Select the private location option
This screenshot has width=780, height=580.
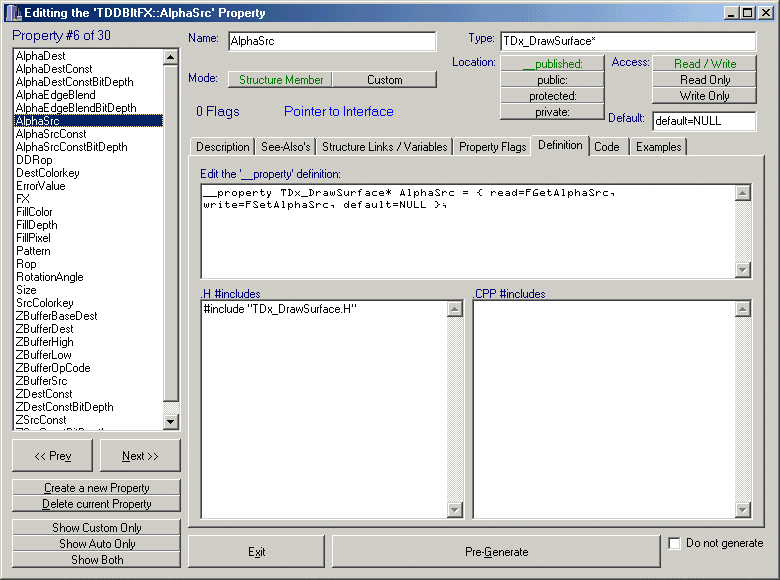(x=552, y=112)
